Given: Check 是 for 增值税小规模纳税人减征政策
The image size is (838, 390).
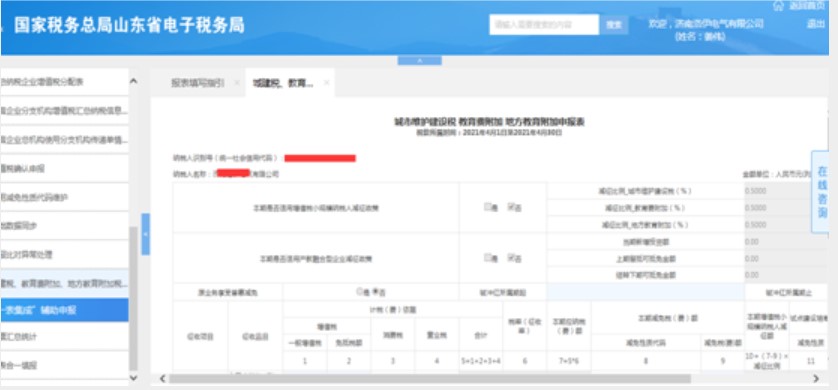Looking at the screenshot, I should pos(487,207).
